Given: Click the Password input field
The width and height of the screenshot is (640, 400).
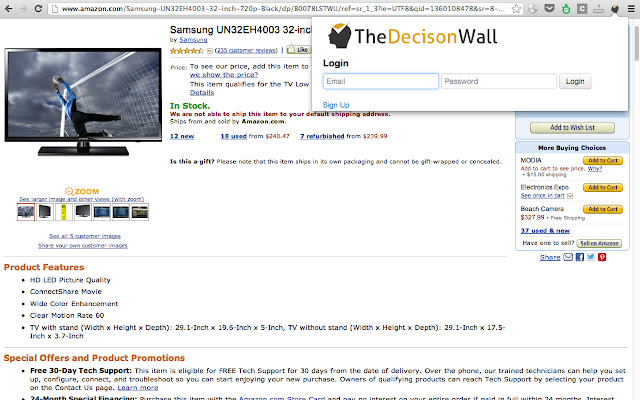Looking at the screenshot, I should tap(499, 81).
